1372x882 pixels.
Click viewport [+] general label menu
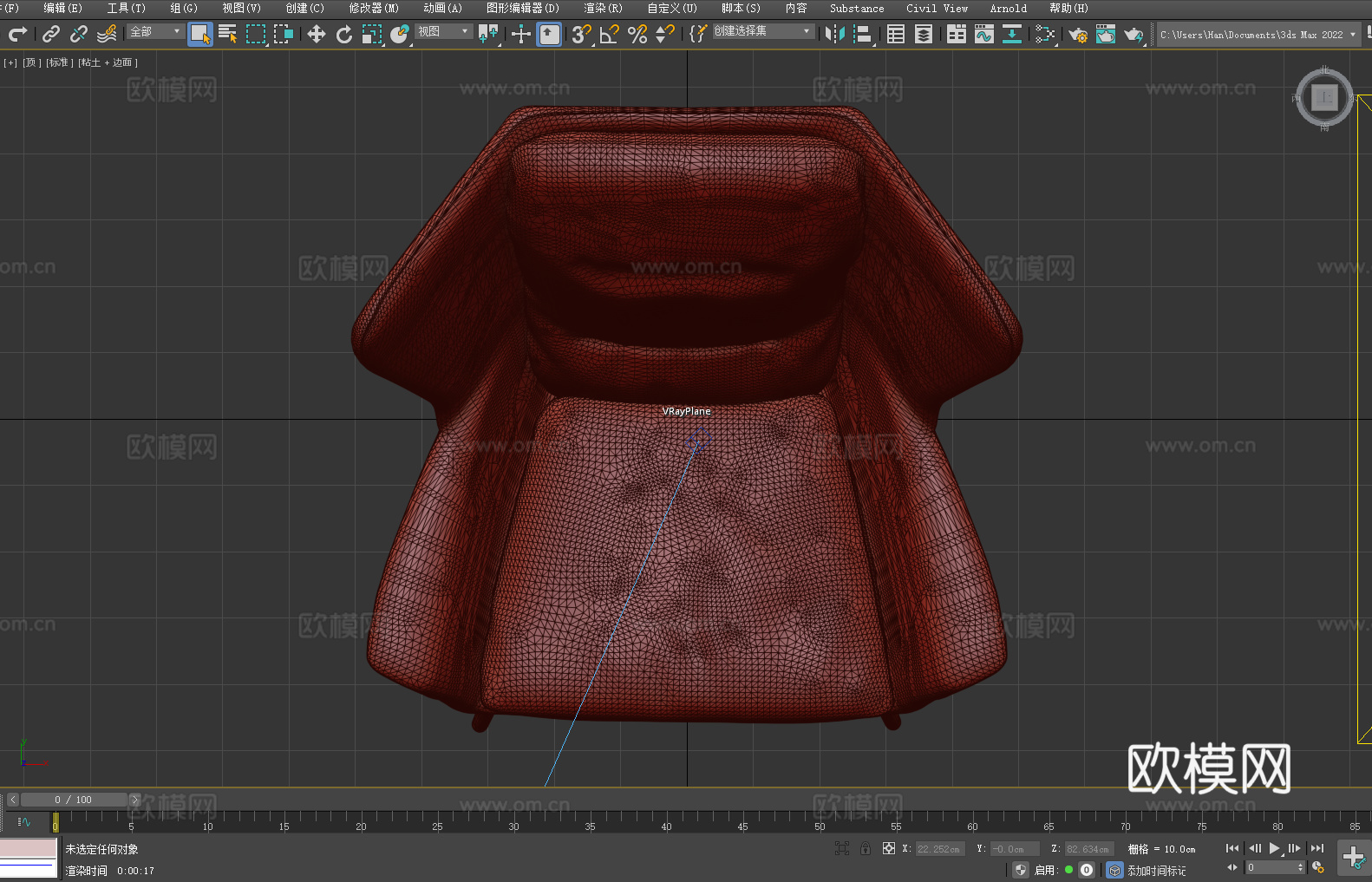[x=10, y=62]
